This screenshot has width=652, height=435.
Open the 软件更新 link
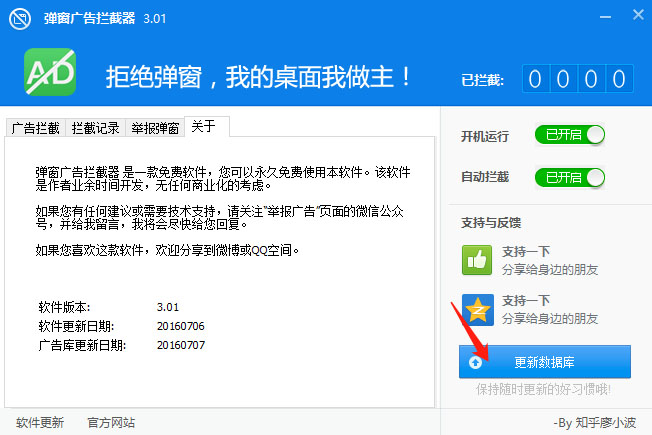tap(40, 423)
